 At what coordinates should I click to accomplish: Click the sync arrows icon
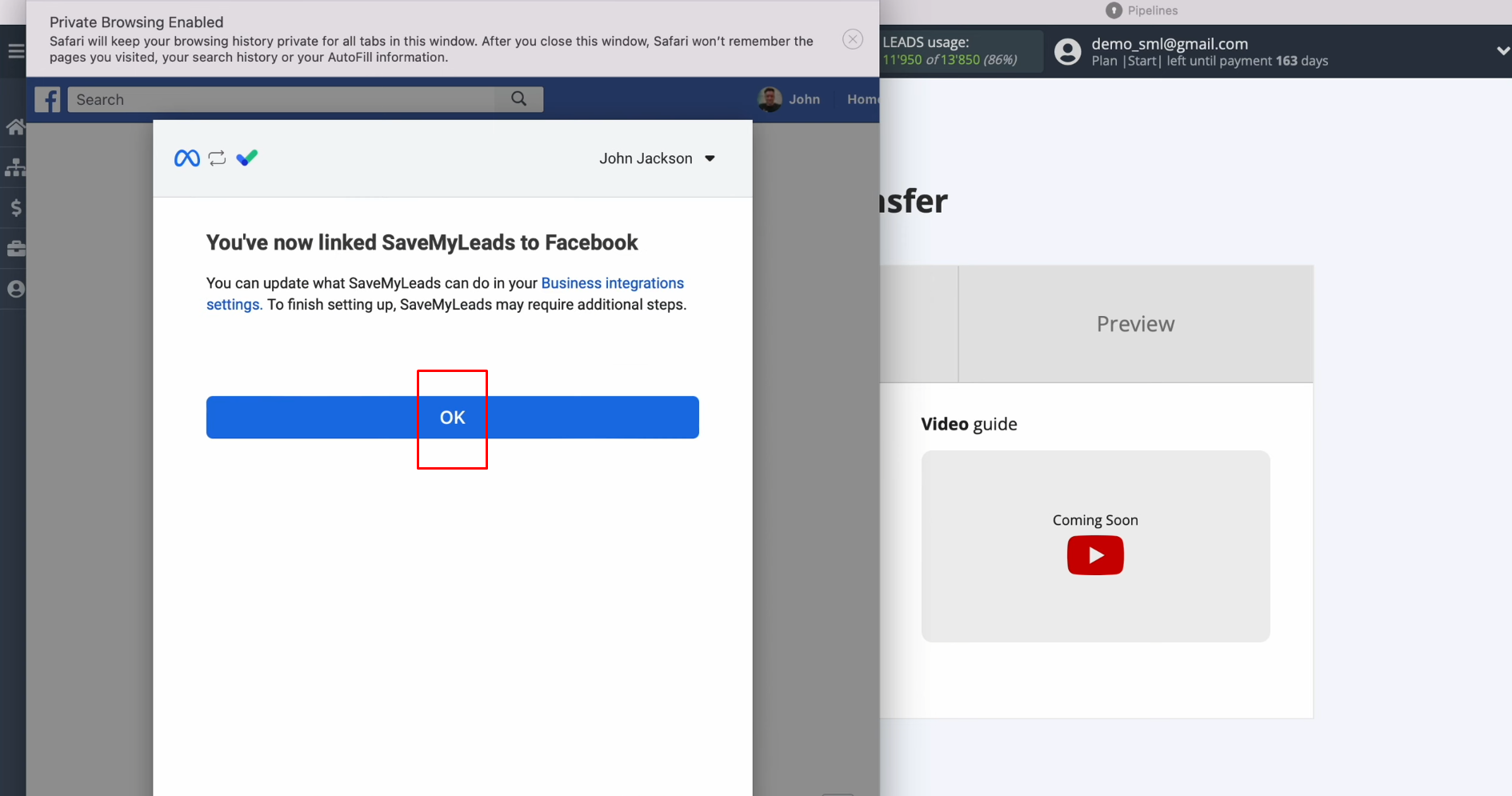(x=217, y=158)
